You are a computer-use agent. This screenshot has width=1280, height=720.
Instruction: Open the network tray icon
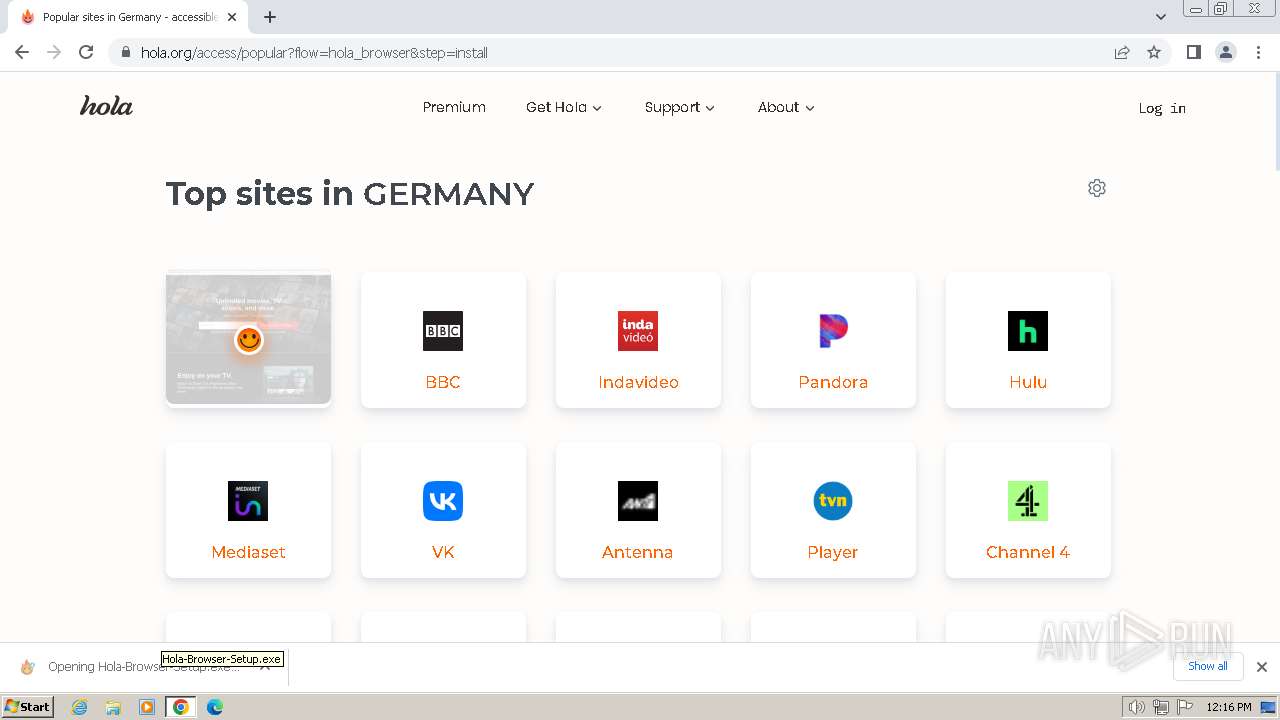1160,707
